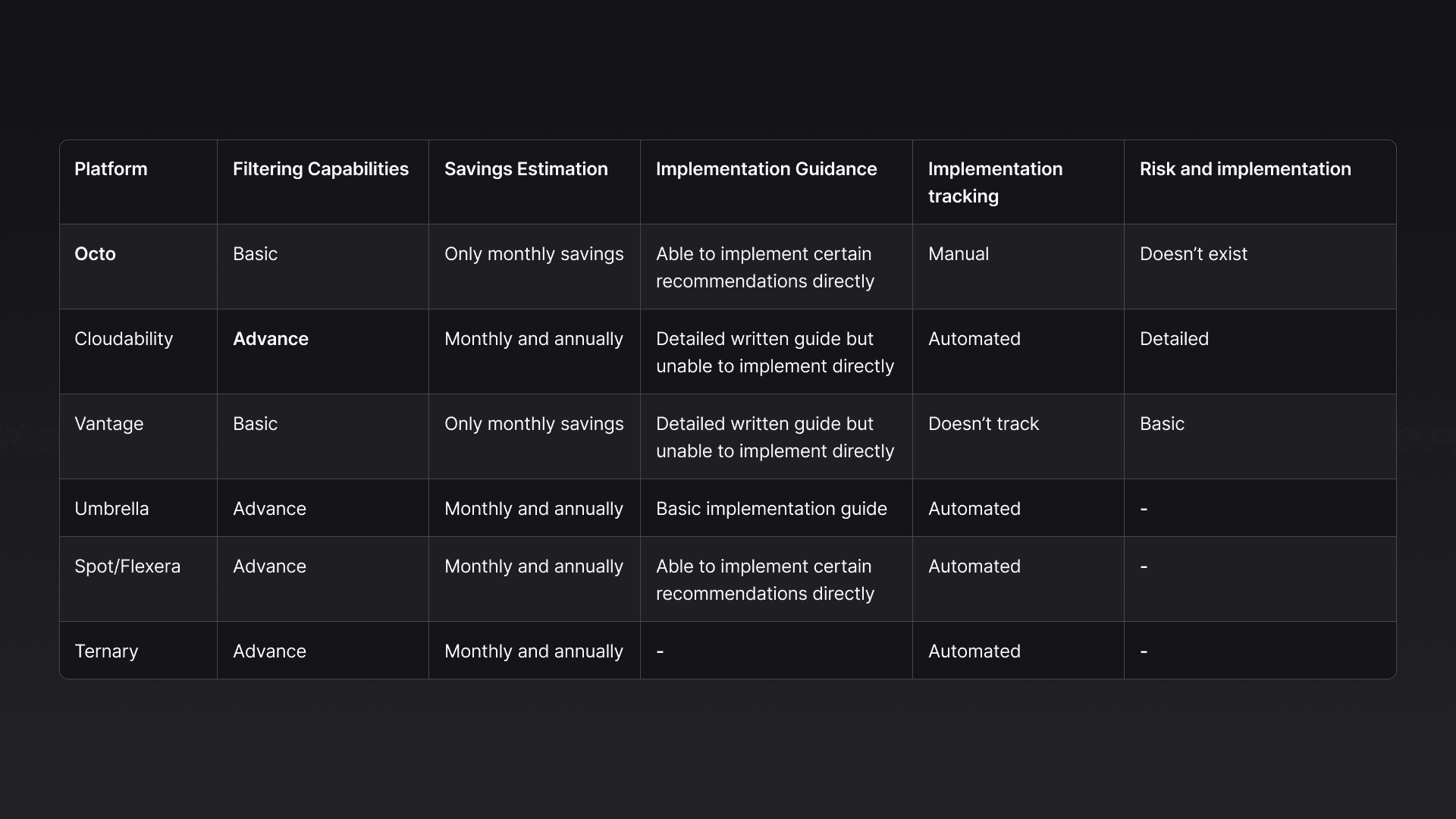
Task: Click the Platform column header
Action: tap(111, 169)
